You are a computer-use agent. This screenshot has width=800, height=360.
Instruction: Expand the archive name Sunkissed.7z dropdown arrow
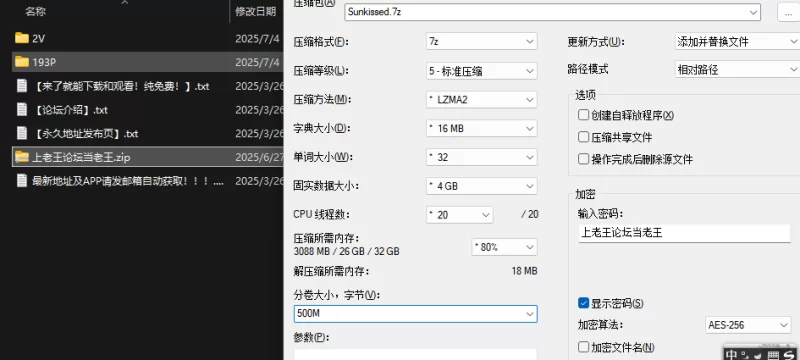(753, 12)
